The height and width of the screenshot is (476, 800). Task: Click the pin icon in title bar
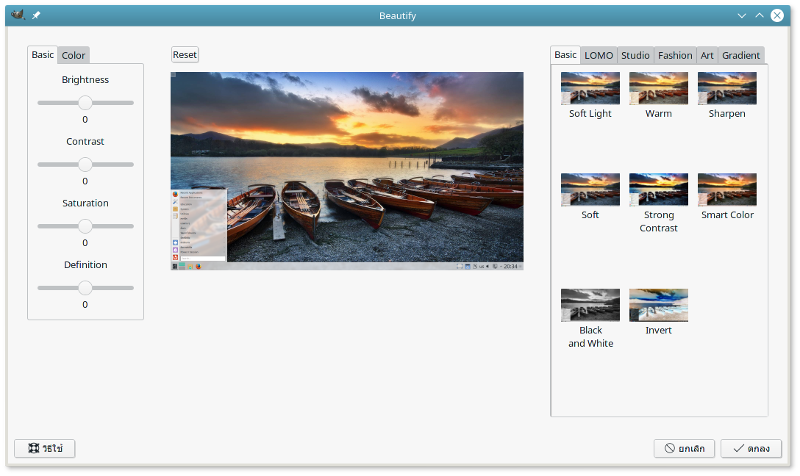[36, 15]
